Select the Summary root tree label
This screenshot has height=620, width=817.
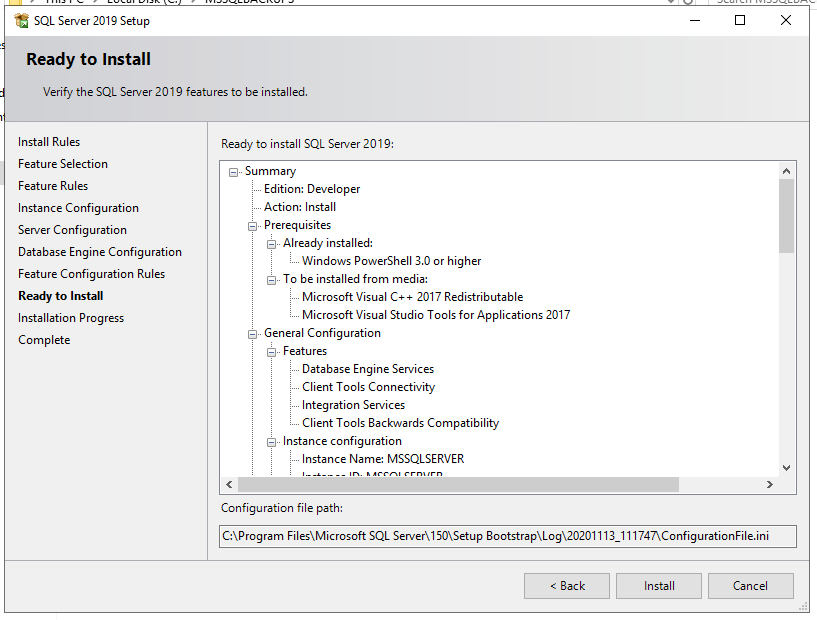coord(270,171)
